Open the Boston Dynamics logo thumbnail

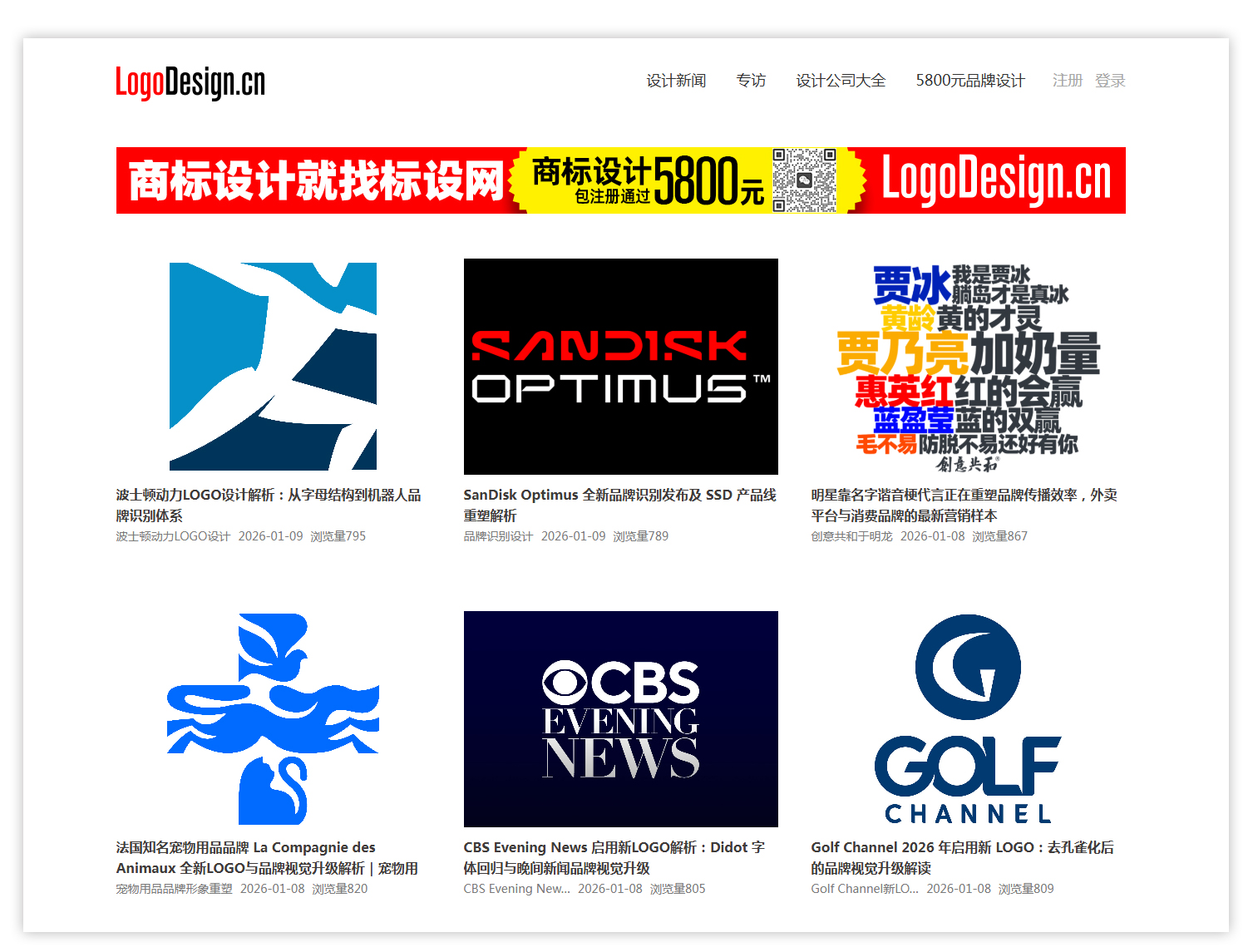click(273, 367)
